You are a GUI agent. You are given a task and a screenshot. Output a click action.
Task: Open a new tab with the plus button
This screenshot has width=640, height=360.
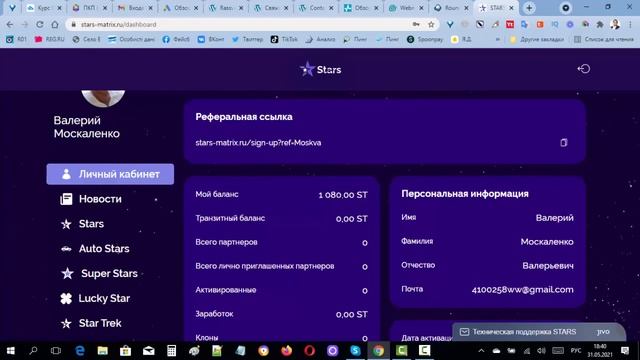[529, 8]
